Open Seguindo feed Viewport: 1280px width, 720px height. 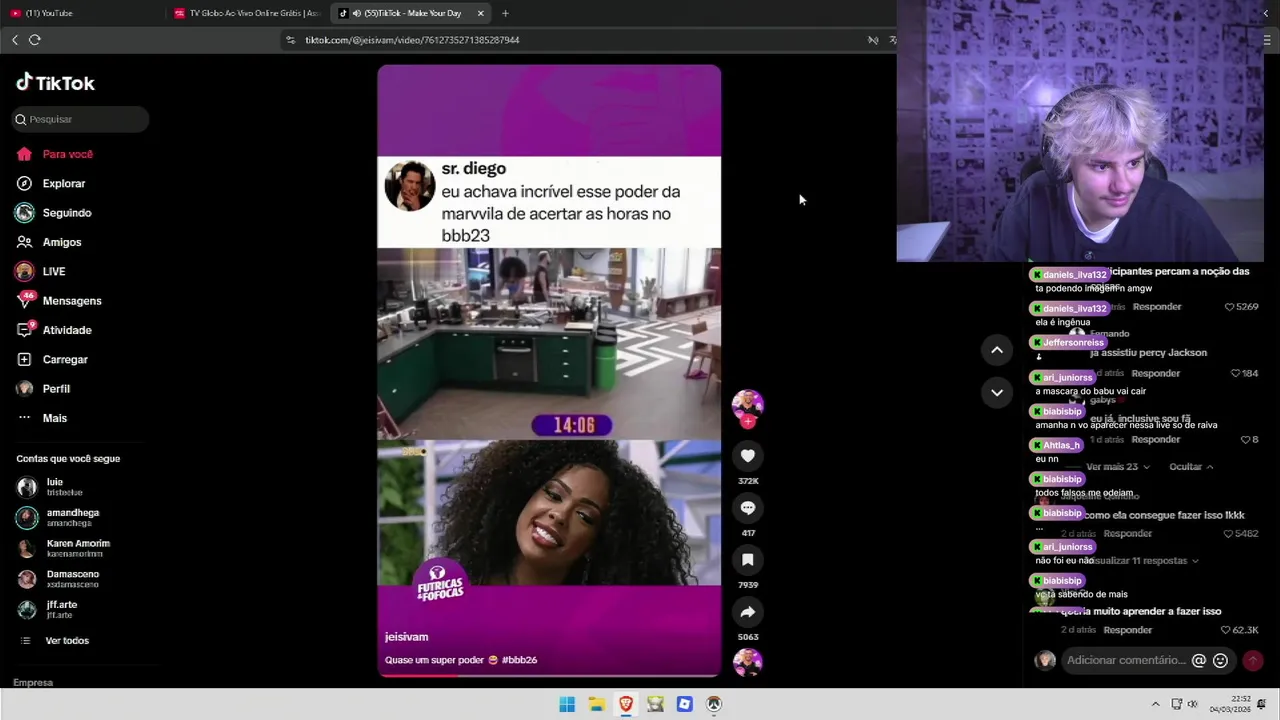(66, 213)
